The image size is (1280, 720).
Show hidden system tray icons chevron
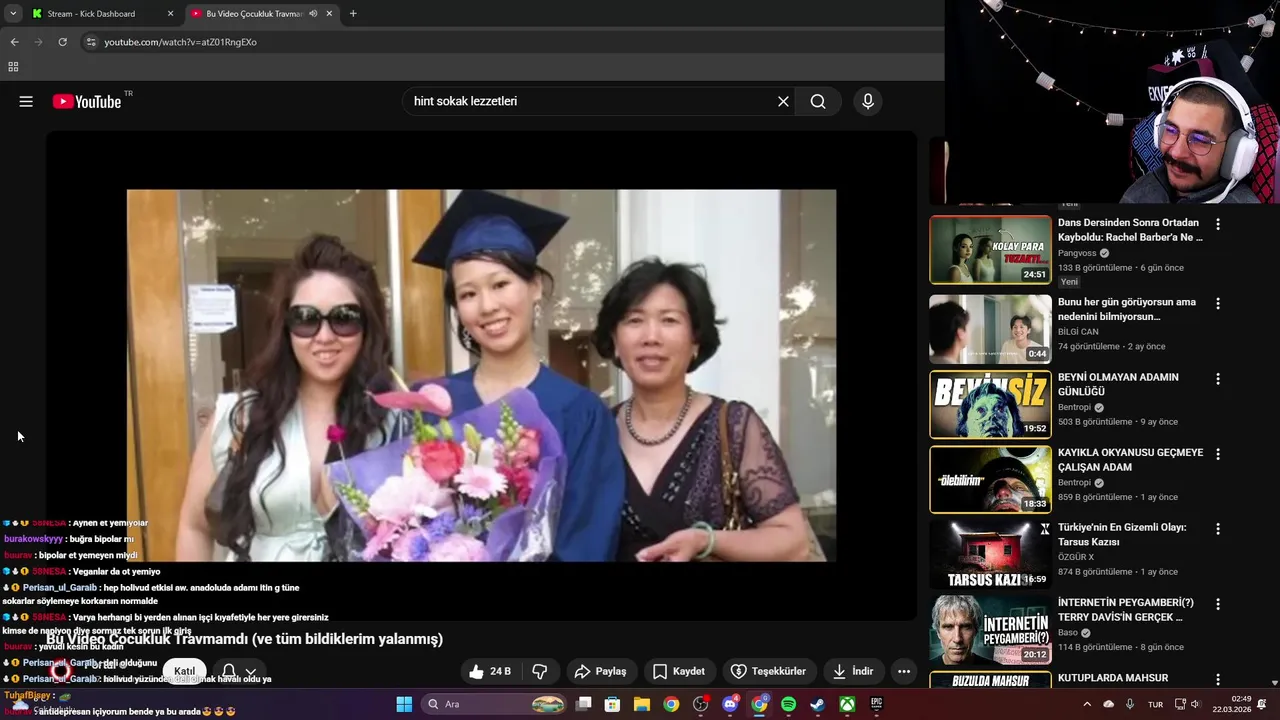pos(1087,705)
